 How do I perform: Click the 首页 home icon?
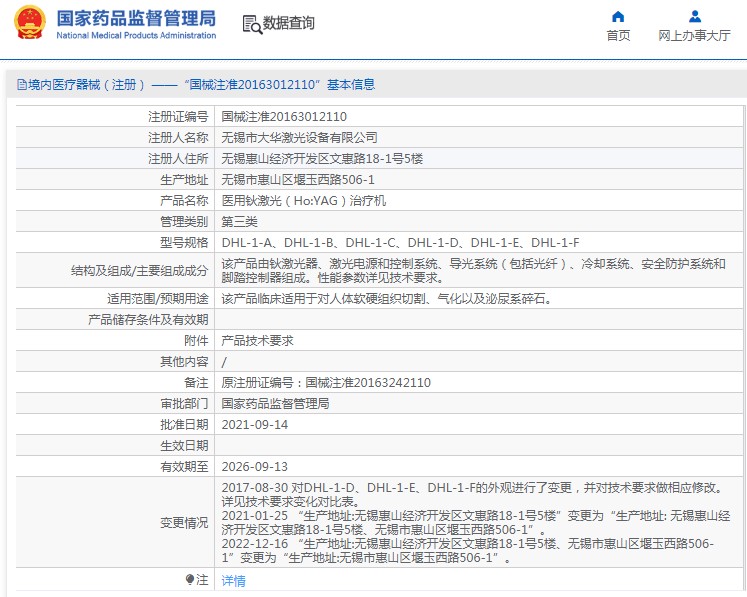click(x=618, y=17)
